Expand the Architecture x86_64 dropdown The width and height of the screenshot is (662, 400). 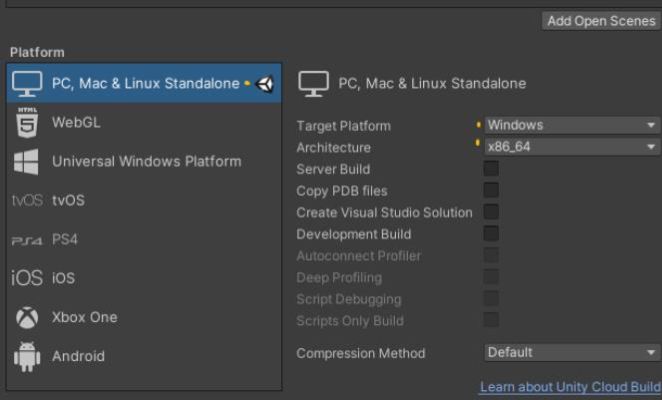(572, 147)
